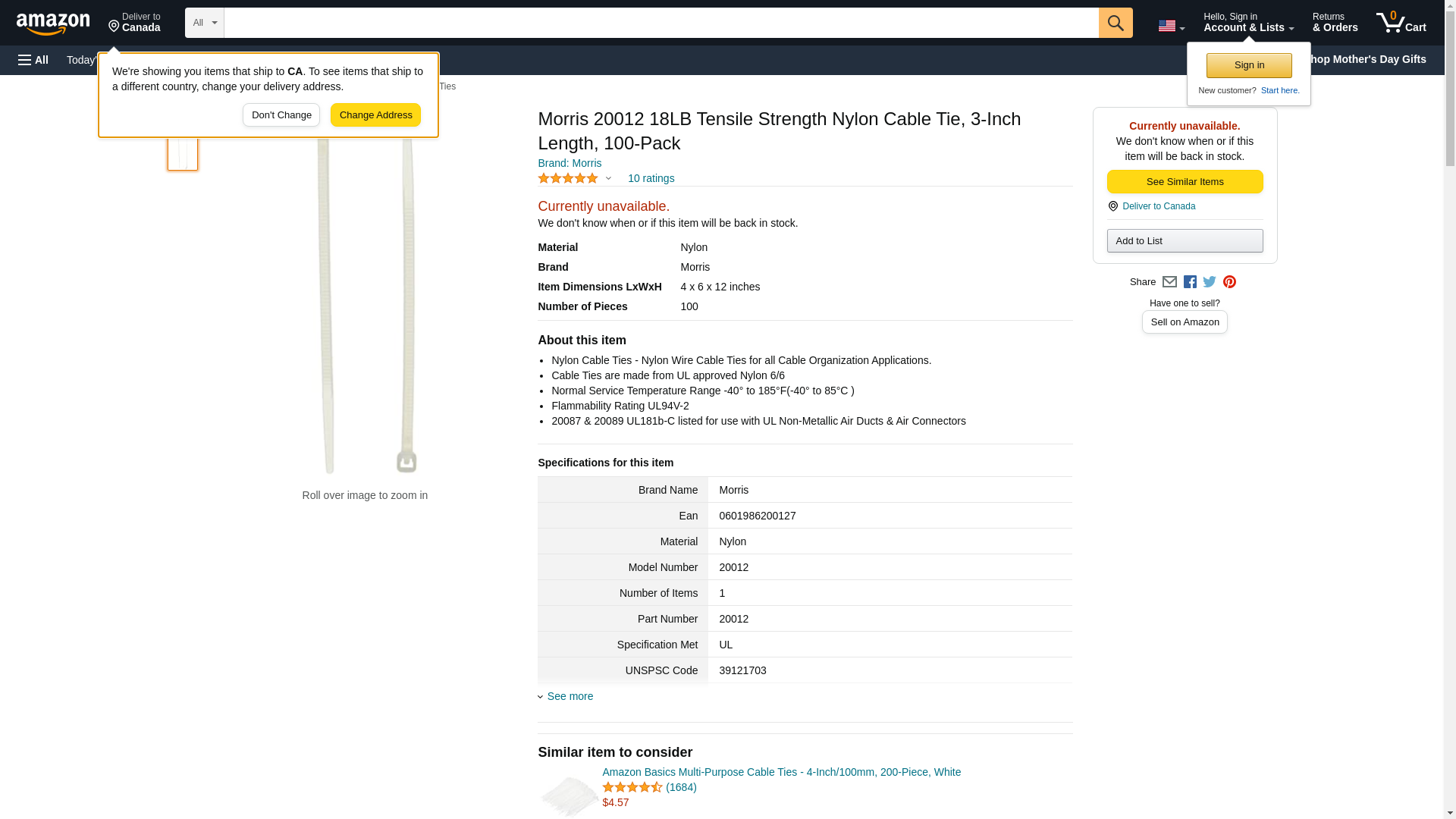Share the product via email icon
Viewport: 1456px width, 819px height.
1169,282
